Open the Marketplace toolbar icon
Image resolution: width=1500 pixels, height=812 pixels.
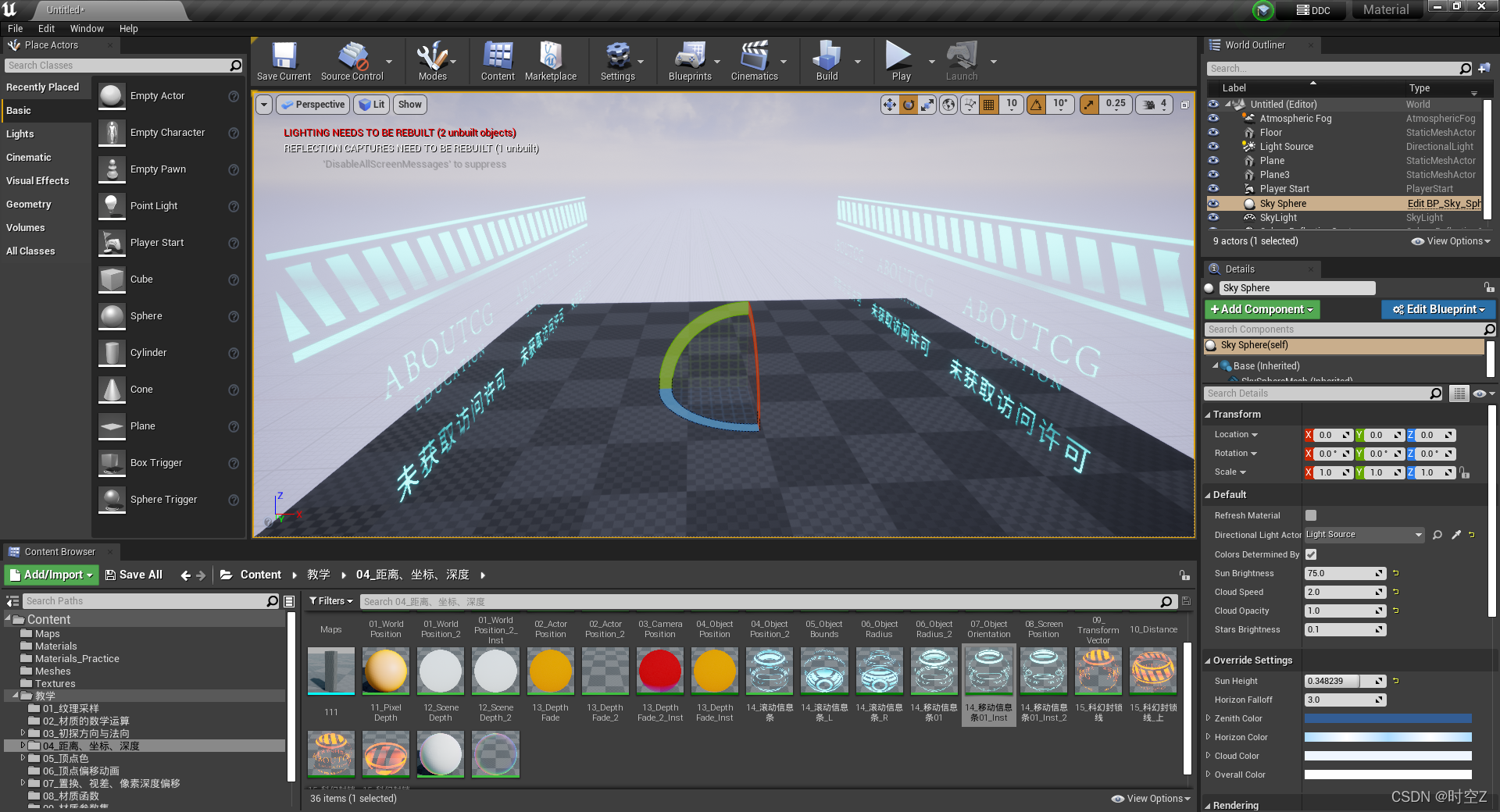(x=551, y=61)
